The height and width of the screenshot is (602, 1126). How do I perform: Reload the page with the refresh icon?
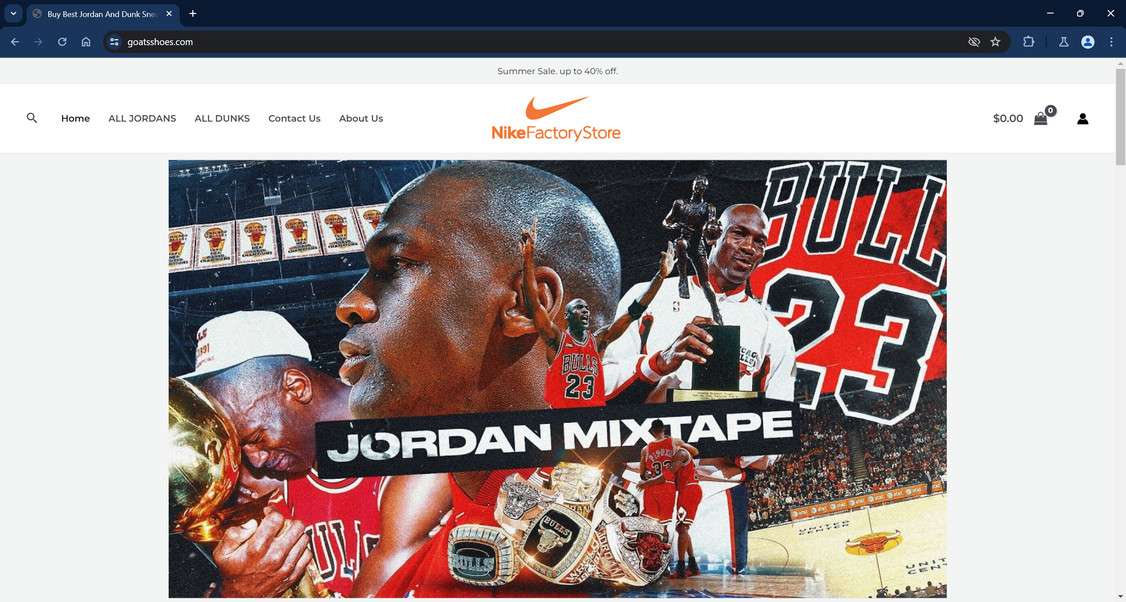[x=62, y=42]
